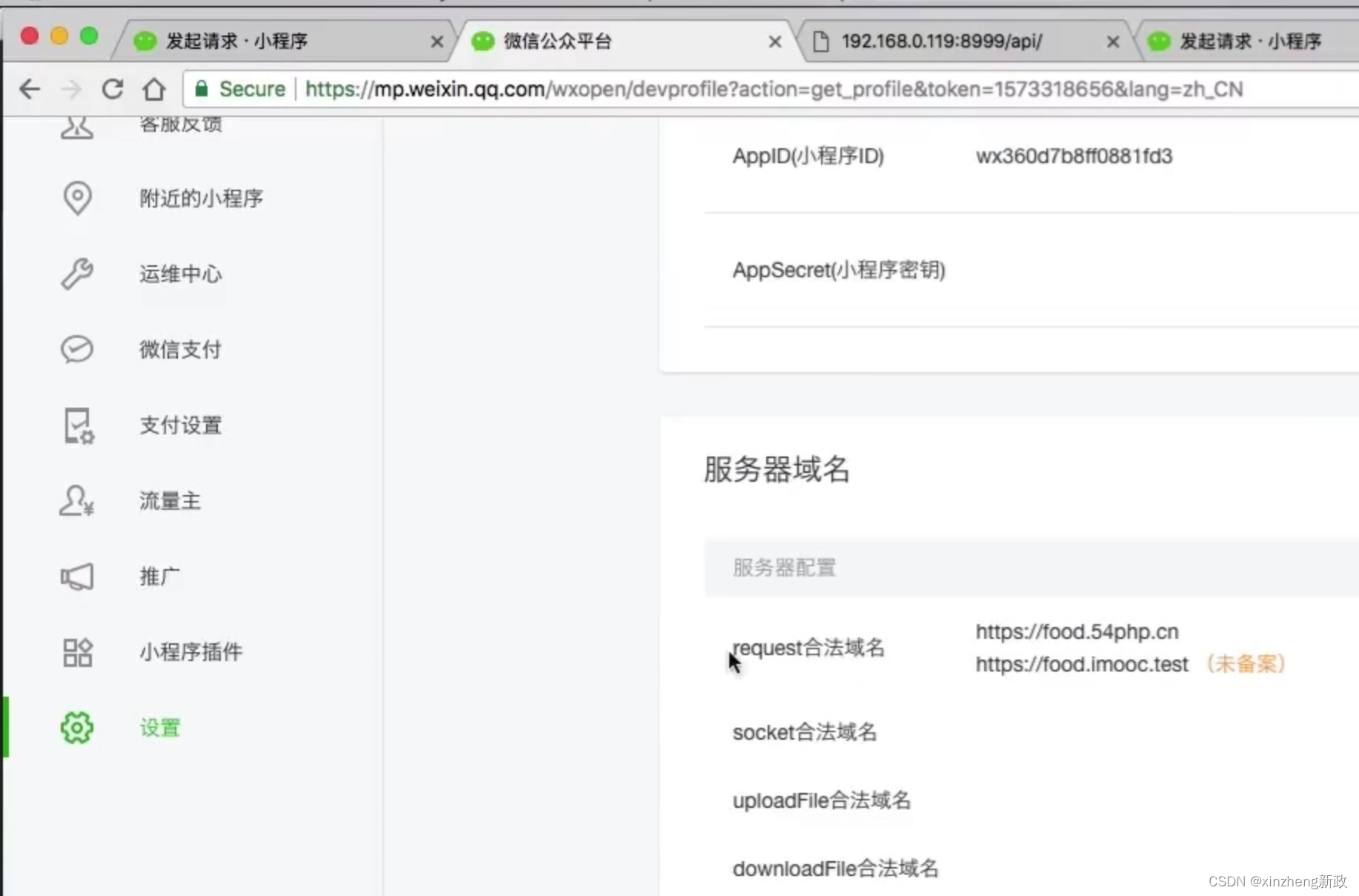Navigate back with the back arrow
The width and height of the screenshot is (1359, 896).
[30, 89]
